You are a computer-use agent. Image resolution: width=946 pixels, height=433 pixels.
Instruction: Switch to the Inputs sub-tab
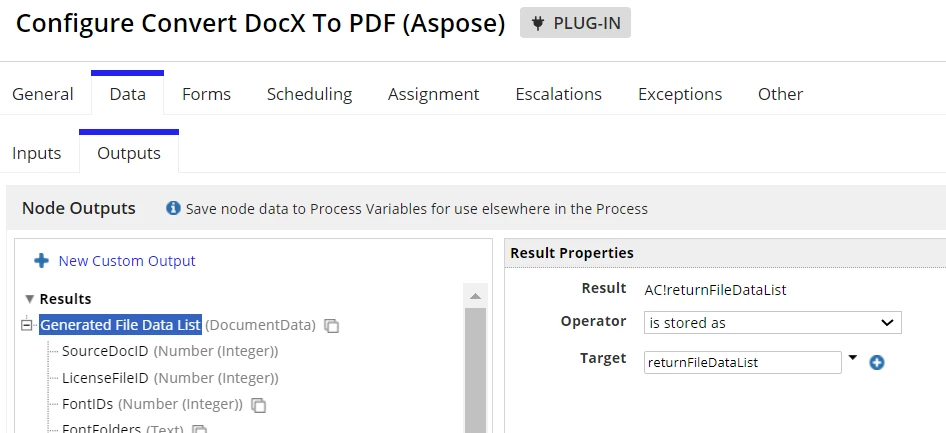tap(36, 153)
